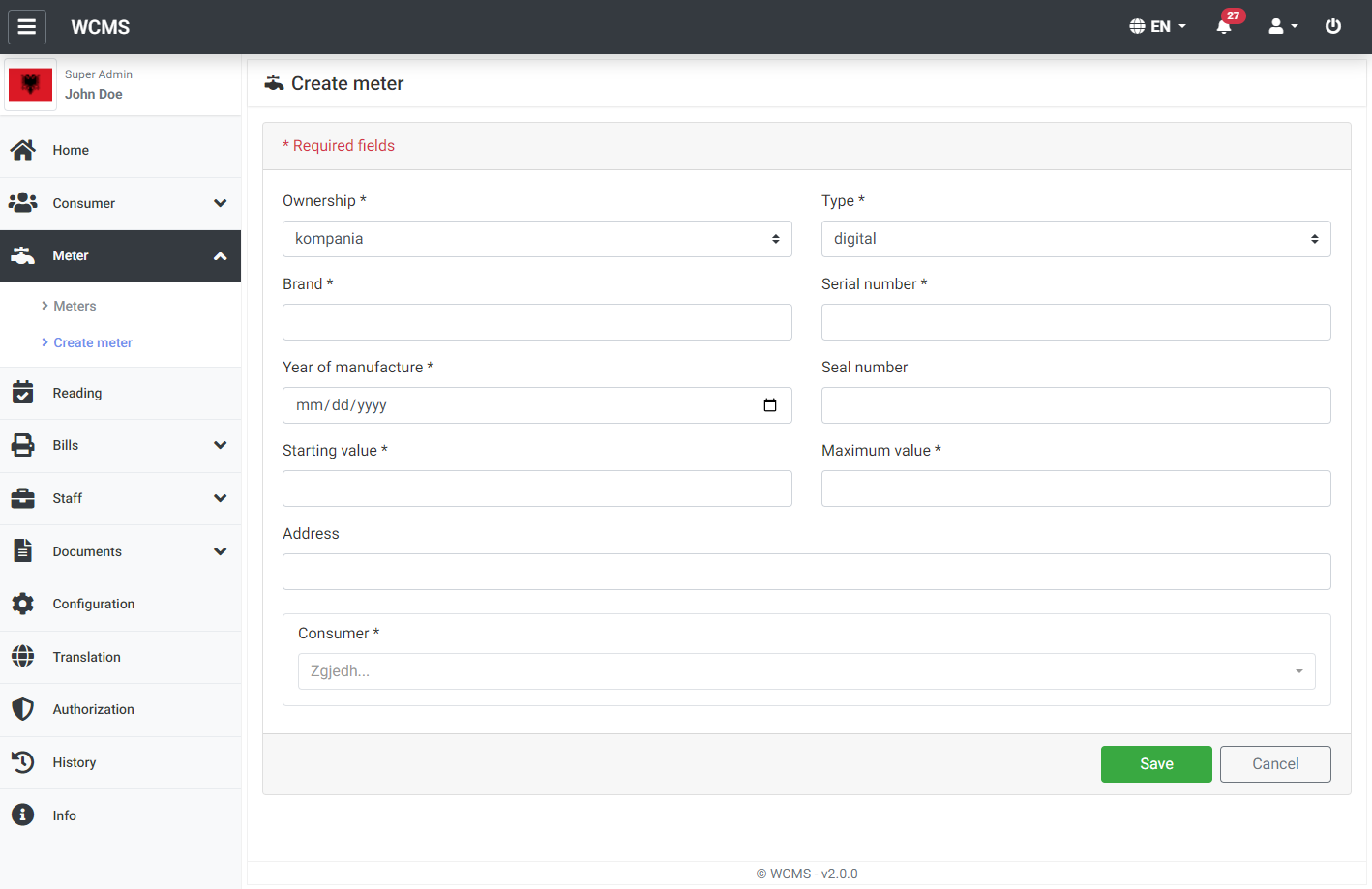1372x889 pixels.
Task: Click the faucet icon beside Create meter title
Action: pyautogui.click(x=275, y=83)
